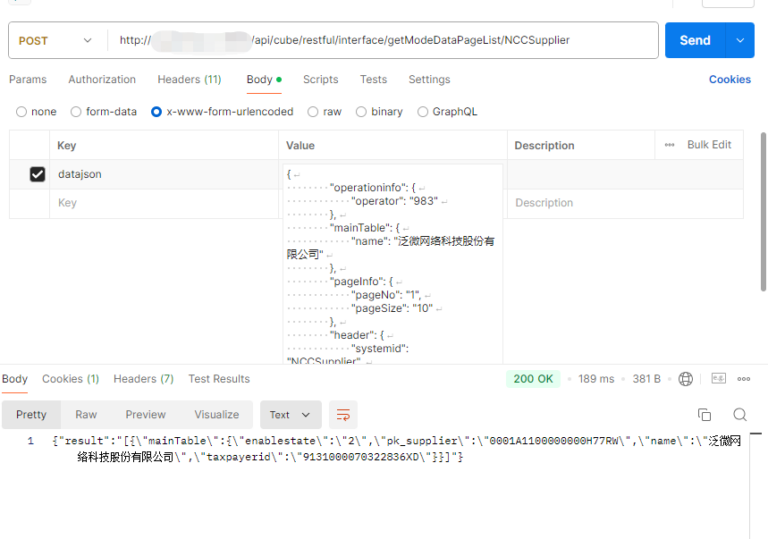Search within the response body
Screen dimensions: 768x539
740,414
